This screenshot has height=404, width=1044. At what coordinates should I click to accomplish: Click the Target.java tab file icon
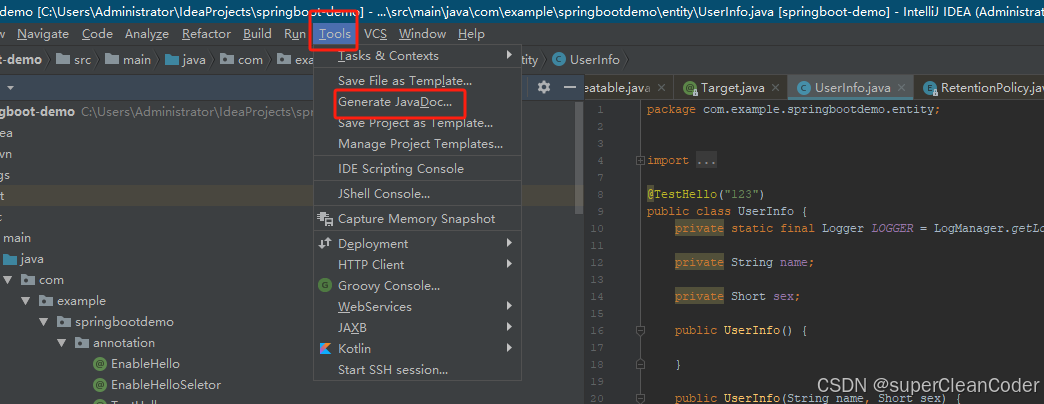point(690,88)
